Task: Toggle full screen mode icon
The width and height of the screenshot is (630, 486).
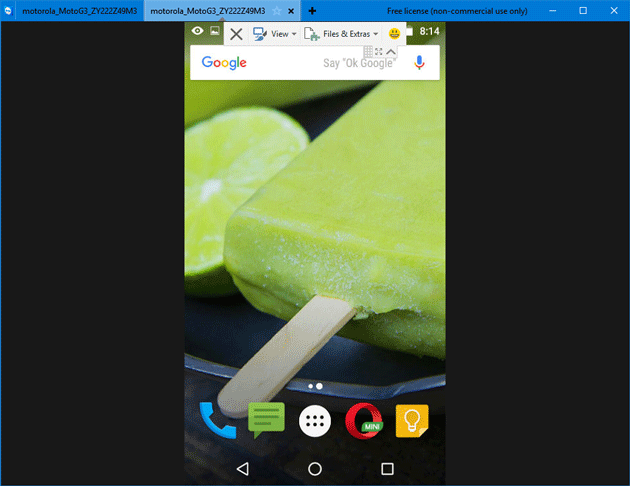Action: 378,52
